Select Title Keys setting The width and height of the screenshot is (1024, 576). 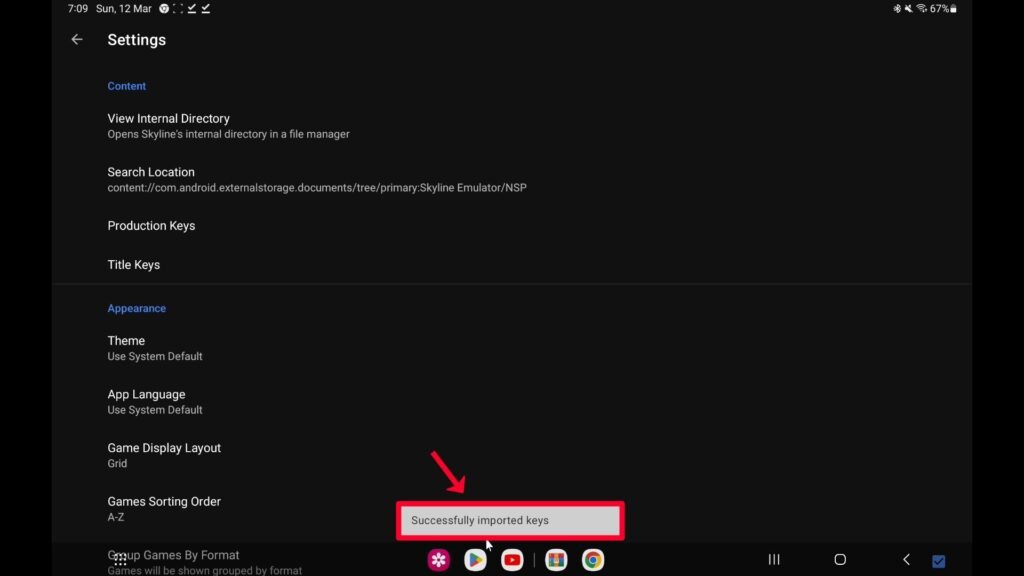134,265
